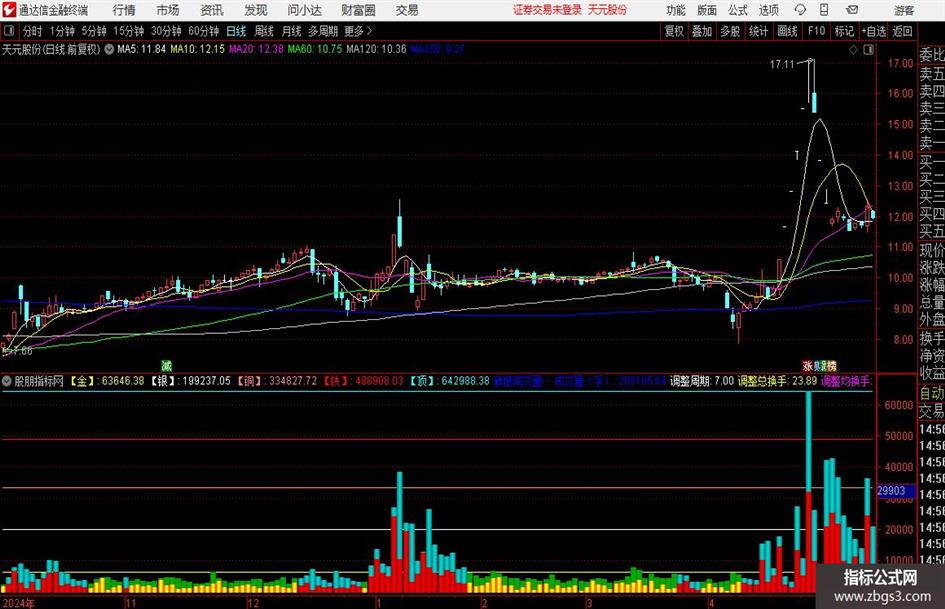Switch to 5分钟 period tab
945x609 pixels.
pos(94,31)
